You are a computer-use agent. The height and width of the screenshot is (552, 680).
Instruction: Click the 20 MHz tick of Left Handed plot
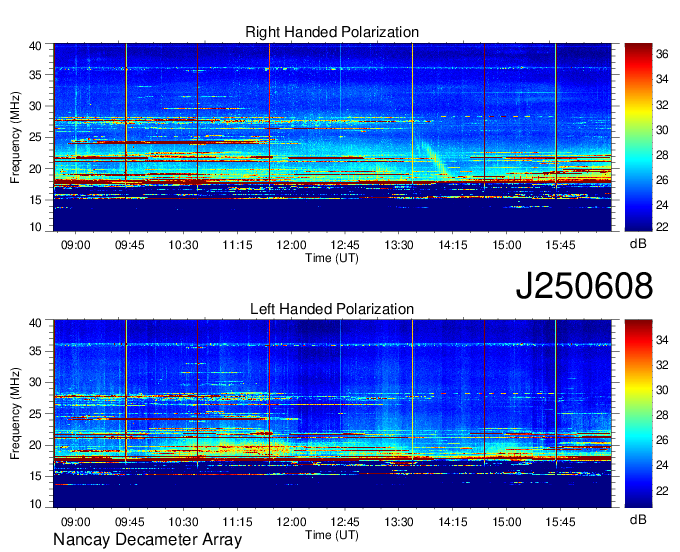[35, 445]
